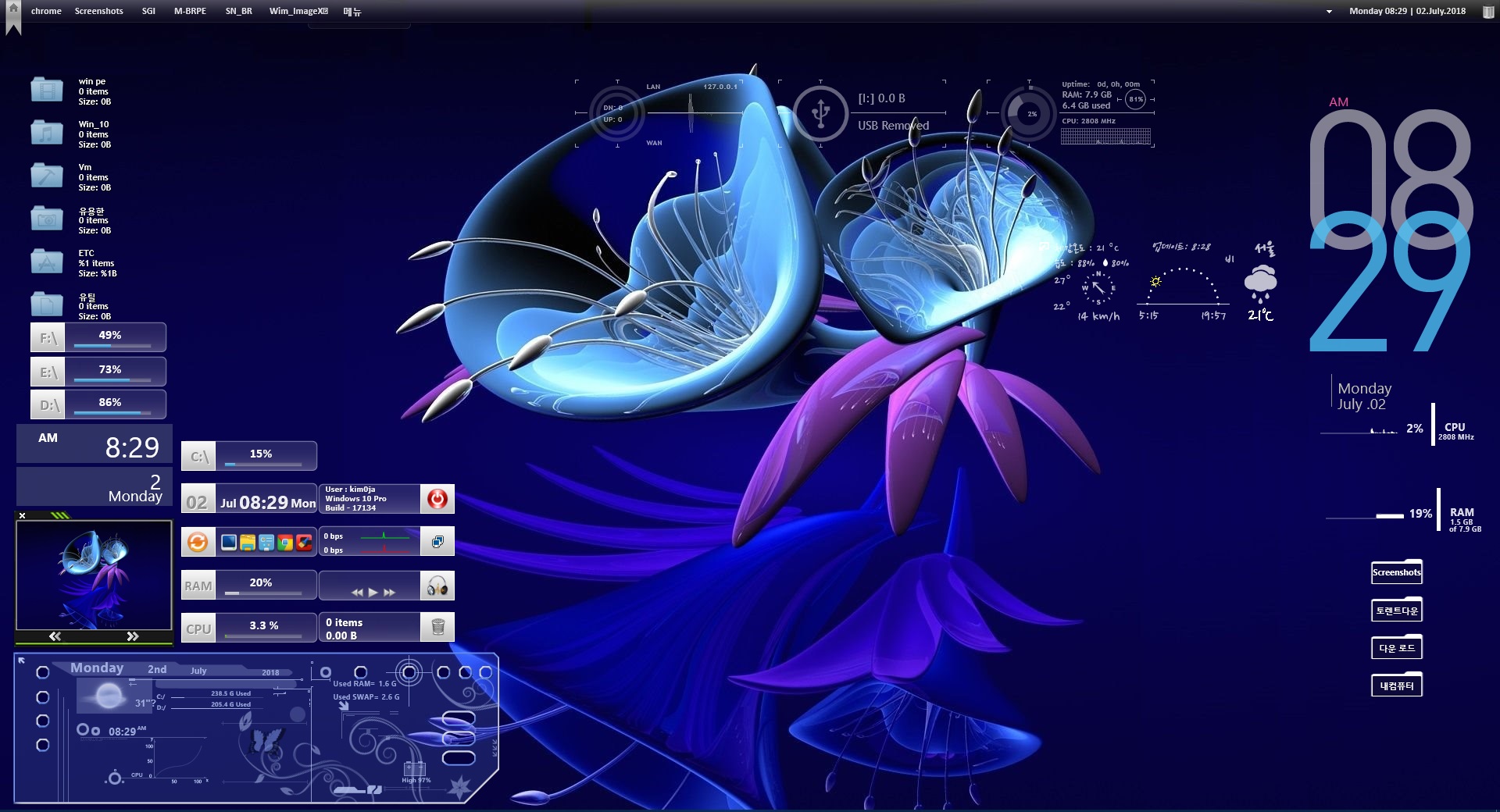Open the File Explorer icon in the launcher row
This screenshot has width=1500, height=812.
click(x=248, y=543)
